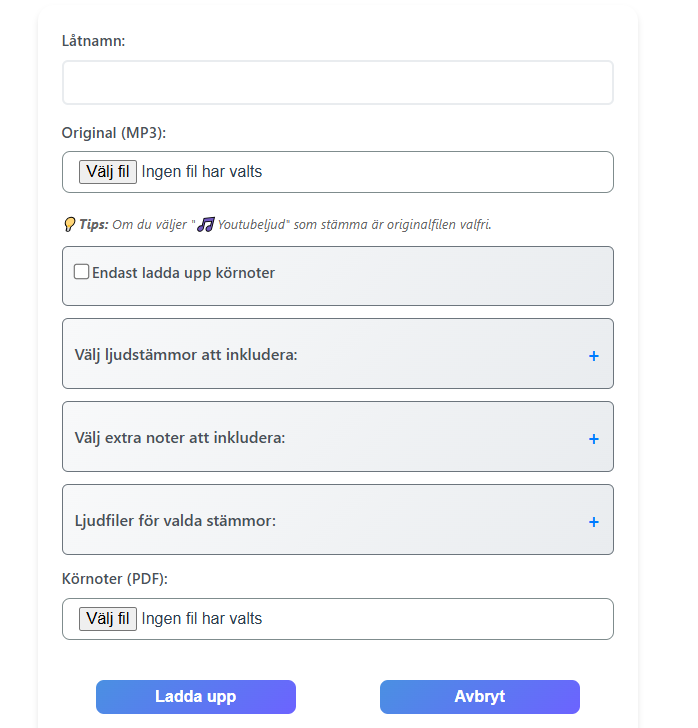698x728 pixels.
Task: Expand 'Ljudfiler för valda stämmor' header
Action: (x=175, y=521)
